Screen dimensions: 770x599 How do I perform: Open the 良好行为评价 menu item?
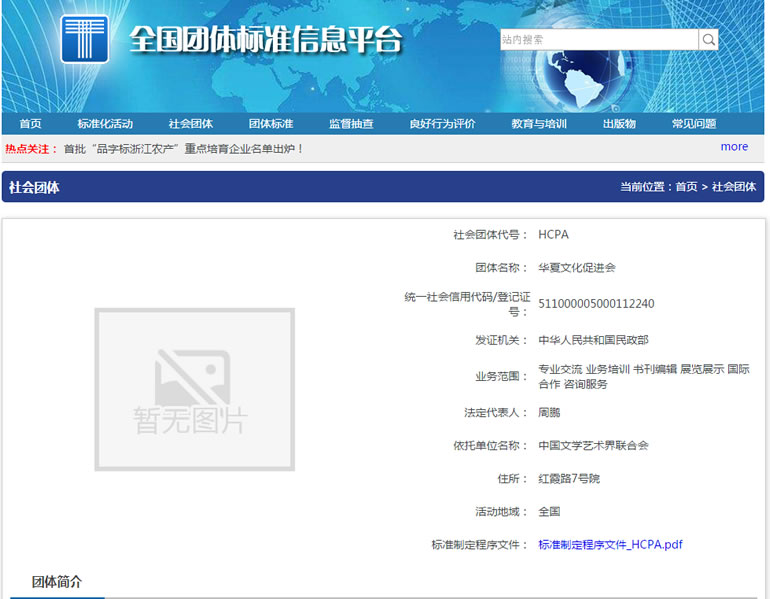(442, 124)
